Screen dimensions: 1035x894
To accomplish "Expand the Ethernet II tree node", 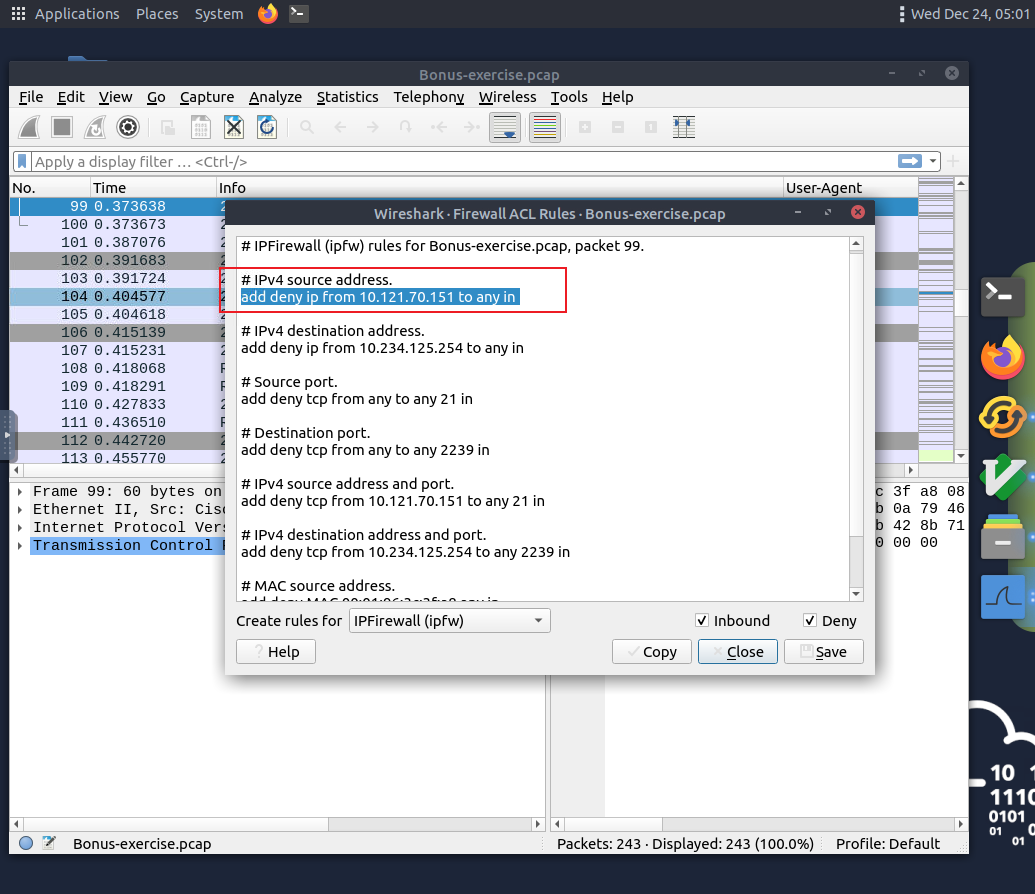I will coord(20,509).
